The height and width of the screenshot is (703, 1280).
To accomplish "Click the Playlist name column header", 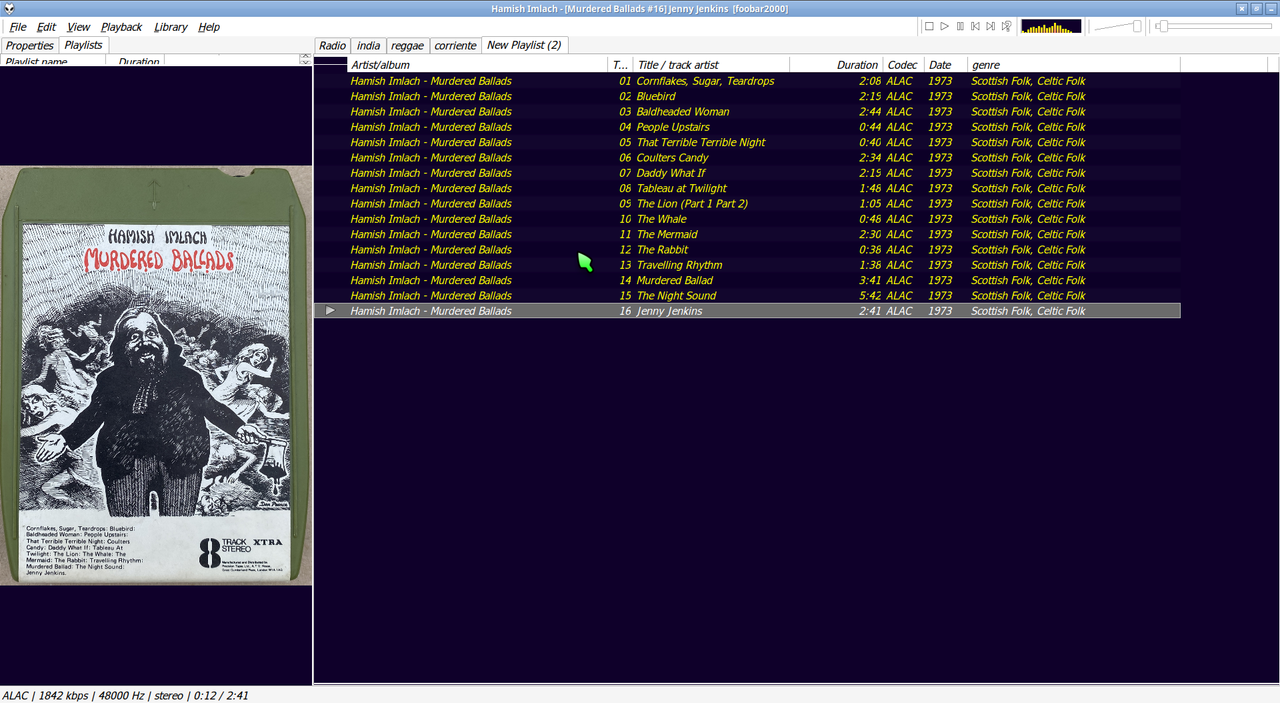I will tap(53, 62).
